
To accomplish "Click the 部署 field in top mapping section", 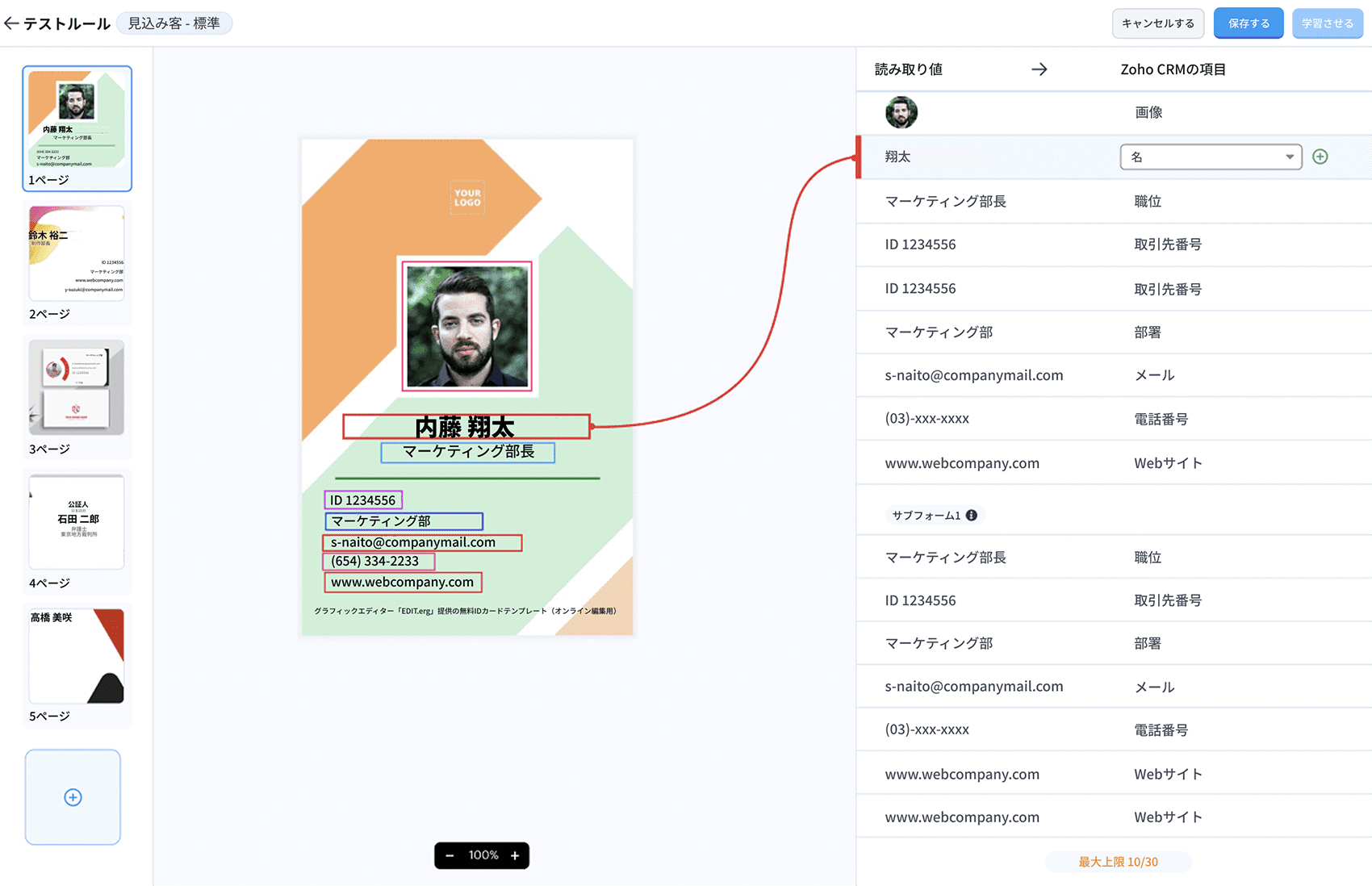I will 1148,332.
